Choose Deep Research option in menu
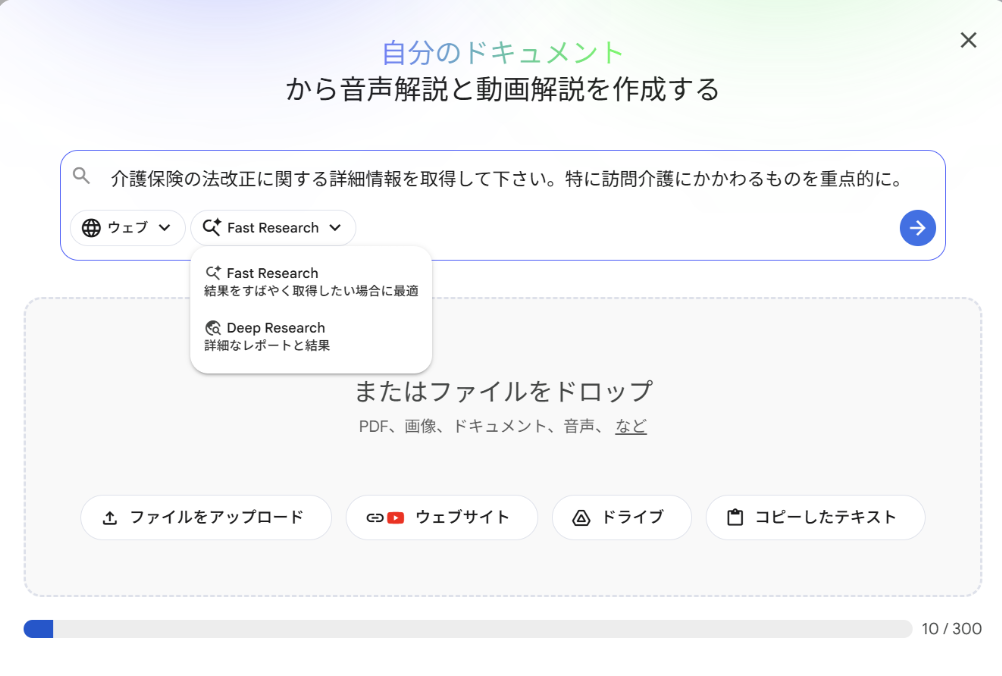This screenshot has height=676, width=1002. [311, 337]
